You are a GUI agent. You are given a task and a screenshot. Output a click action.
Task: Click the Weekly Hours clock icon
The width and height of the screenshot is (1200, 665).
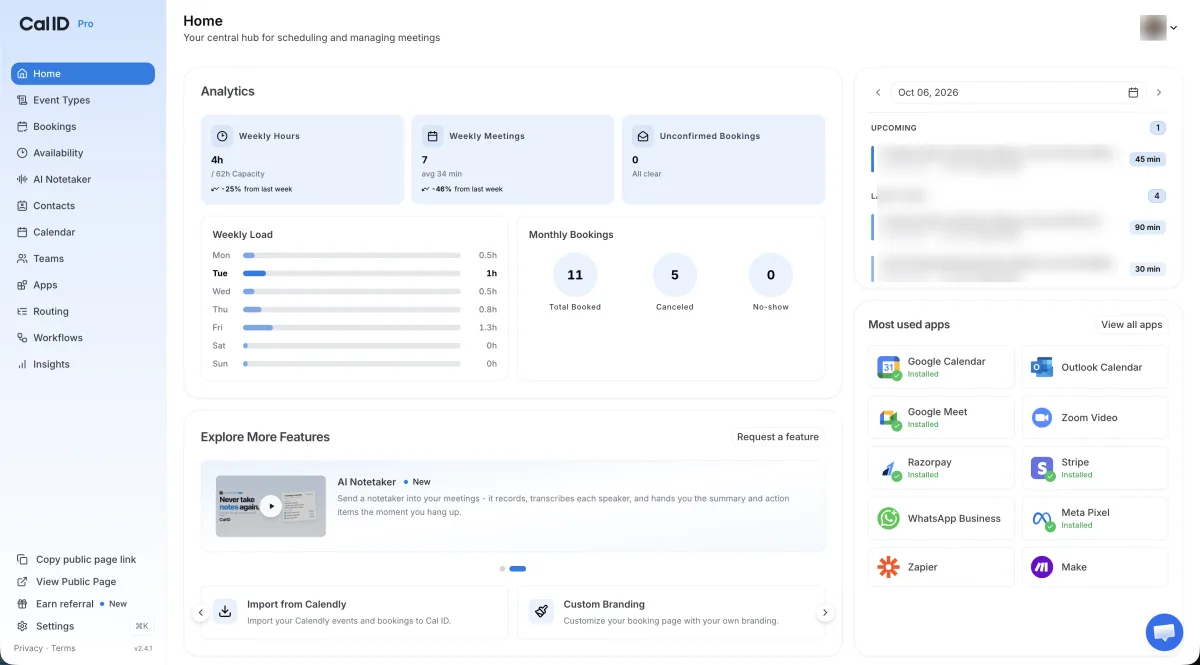(x=222, y=136)
